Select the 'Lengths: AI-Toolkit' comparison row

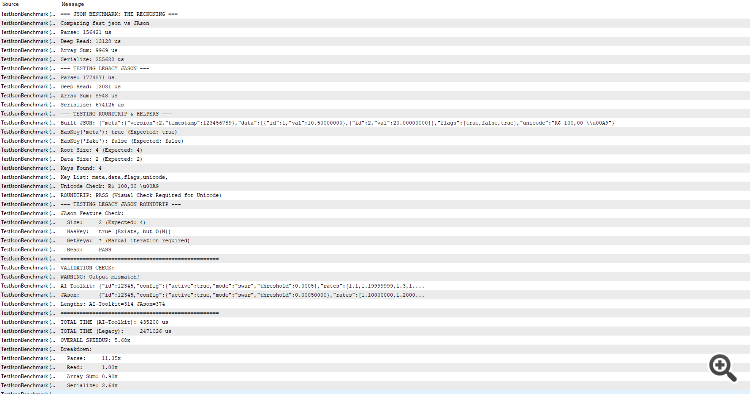click(x=375, y=304)
